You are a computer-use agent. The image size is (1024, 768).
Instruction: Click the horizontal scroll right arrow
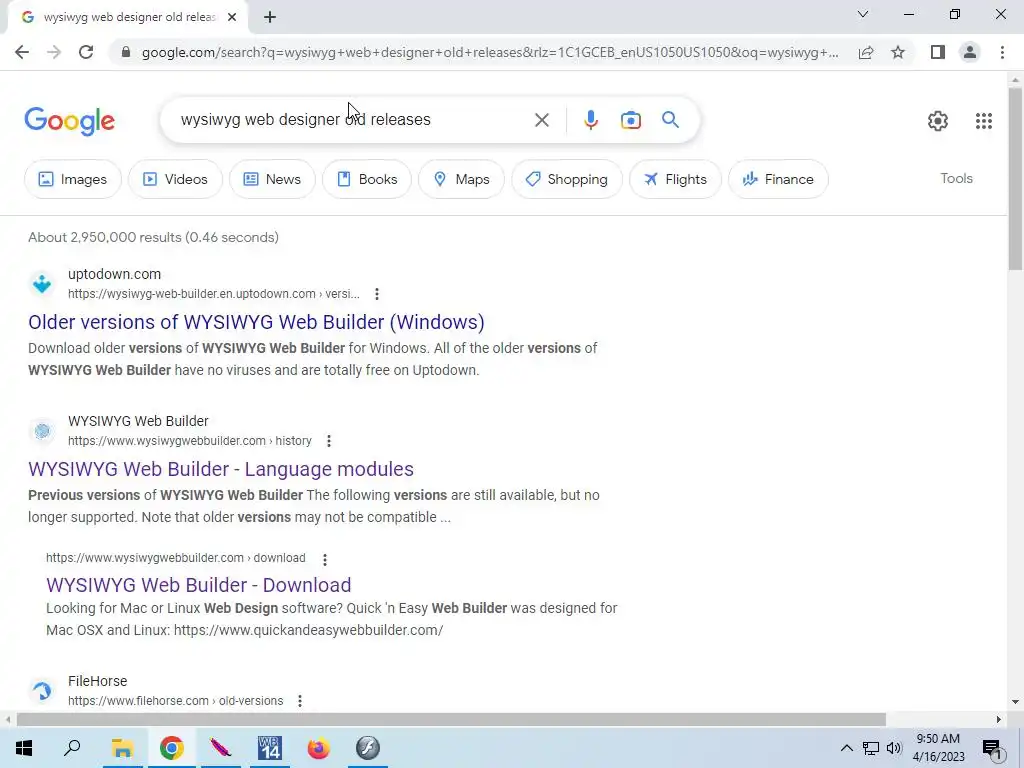(999, 720)
